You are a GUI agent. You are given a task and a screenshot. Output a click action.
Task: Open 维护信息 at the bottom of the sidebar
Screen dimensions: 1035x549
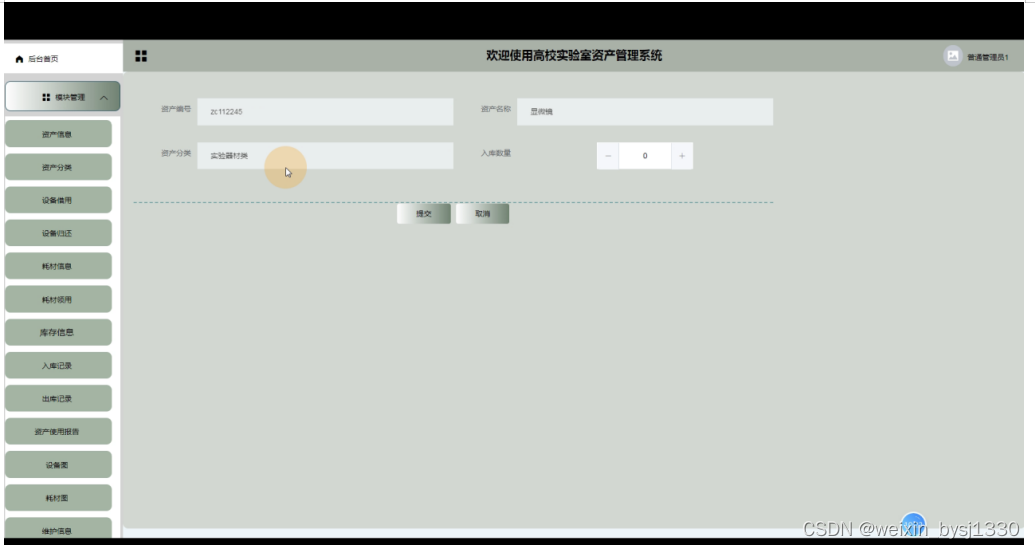[58, 529]
